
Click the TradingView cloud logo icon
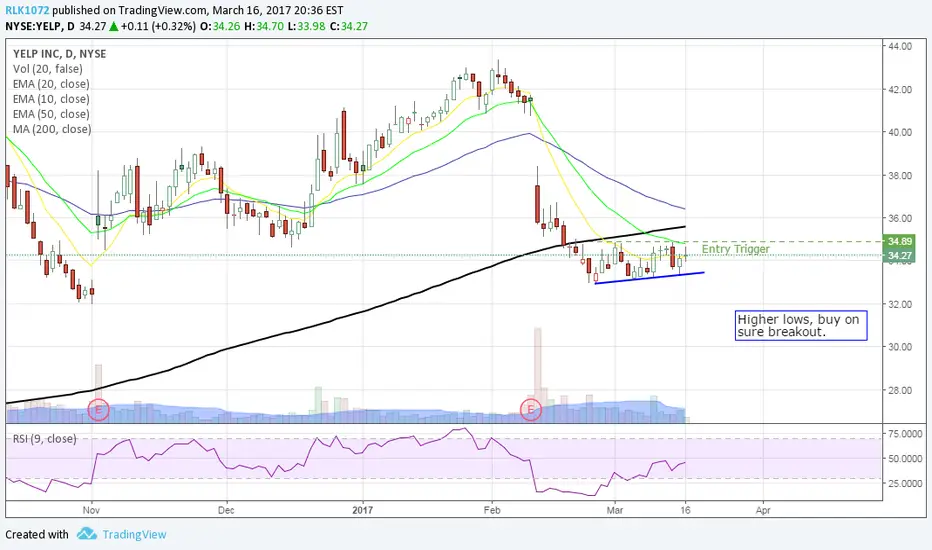pos(87,533)
